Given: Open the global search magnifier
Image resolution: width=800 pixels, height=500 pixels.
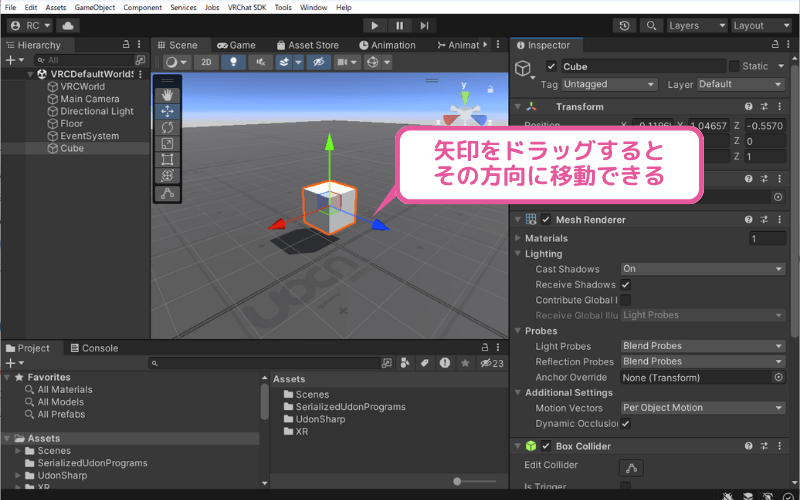Looking at the screenshot, I should tap(651, 26).
